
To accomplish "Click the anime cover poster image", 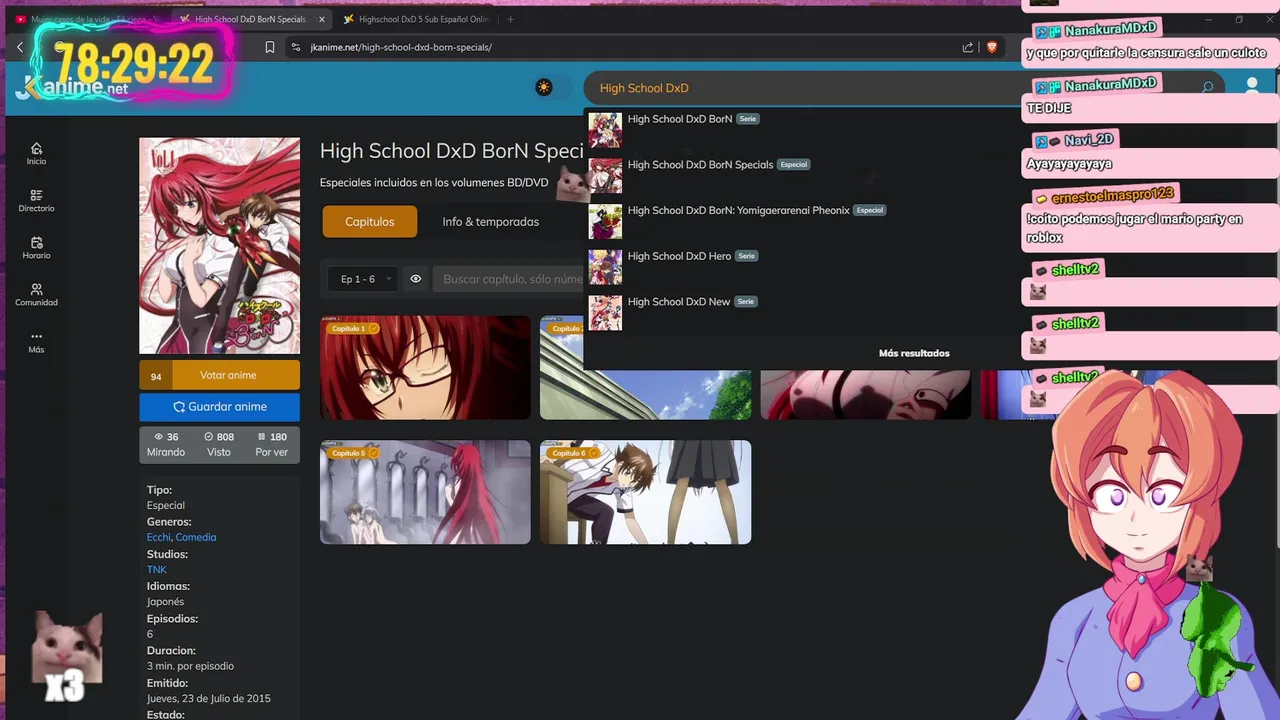I will (x=219, y=246).
